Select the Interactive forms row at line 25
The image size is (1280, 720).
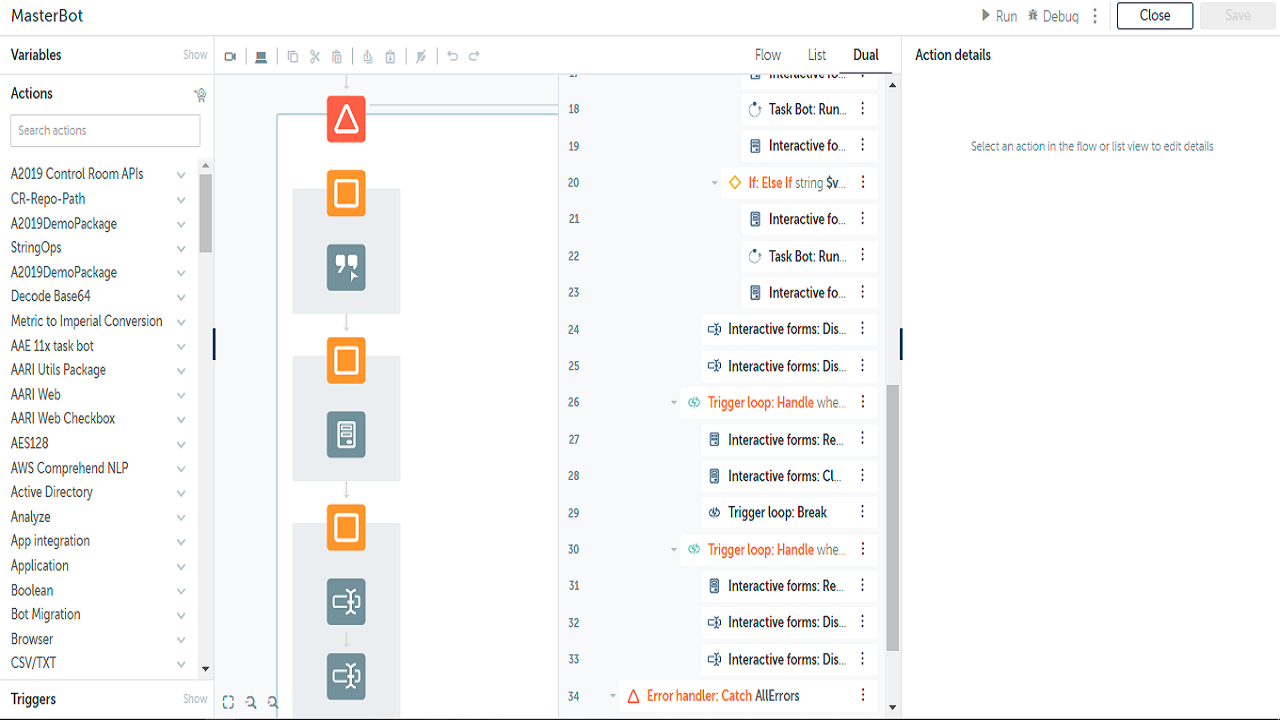(790, 366)
